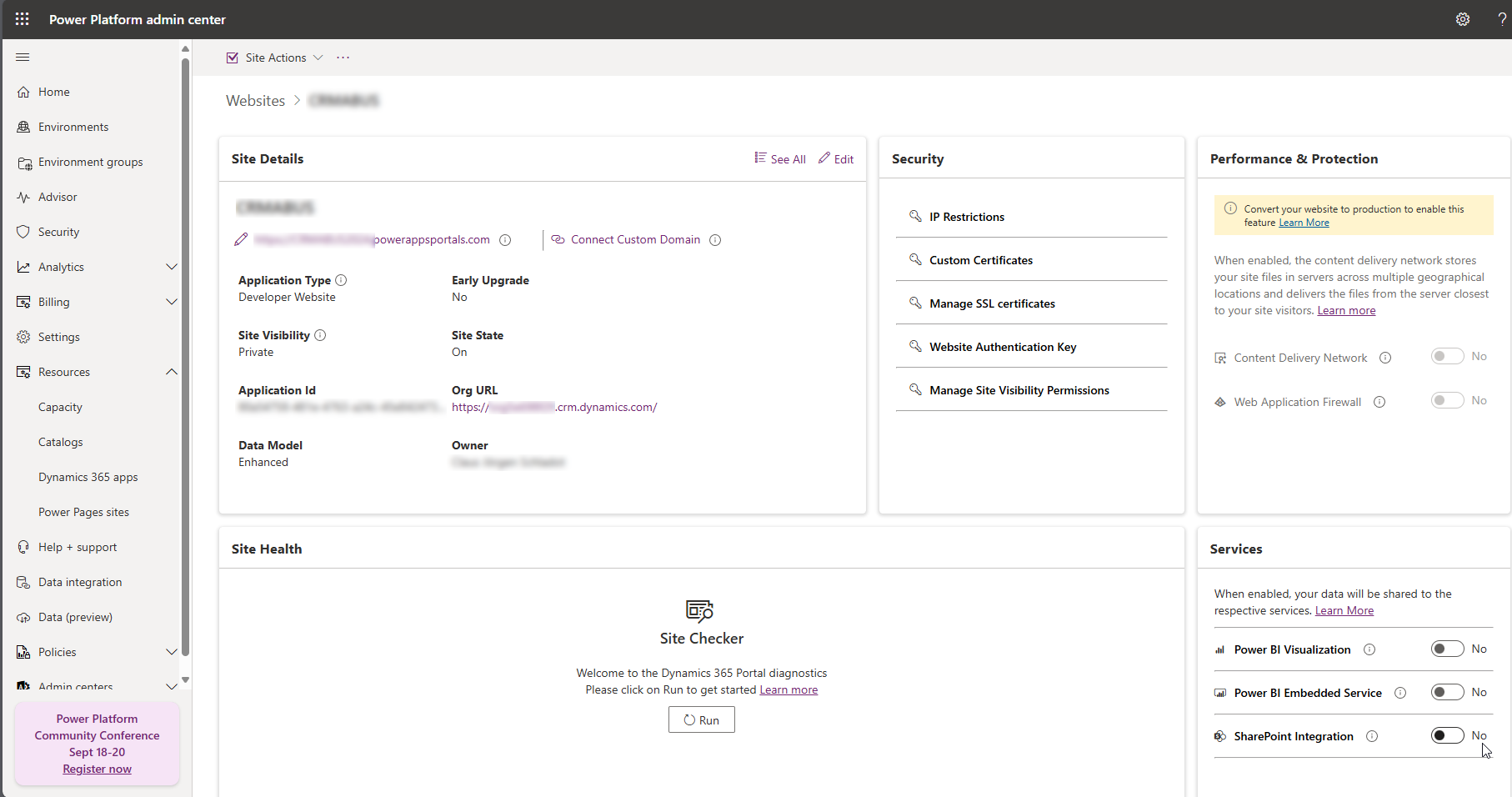This screenshot has width=1512, height=797.
Task: Open Catalogs under Resources
Action: (x=61, y=442)
